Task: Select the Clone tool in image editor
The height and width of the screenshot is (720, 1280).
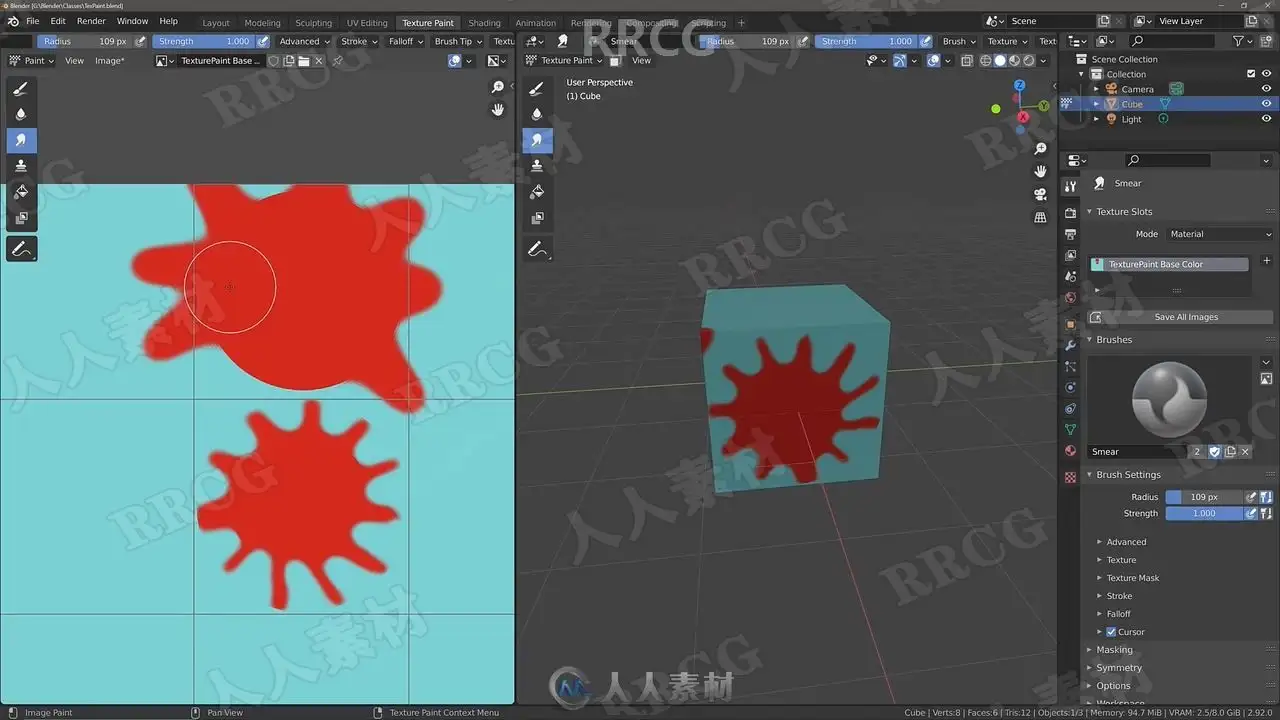Action: coord(21,165)
